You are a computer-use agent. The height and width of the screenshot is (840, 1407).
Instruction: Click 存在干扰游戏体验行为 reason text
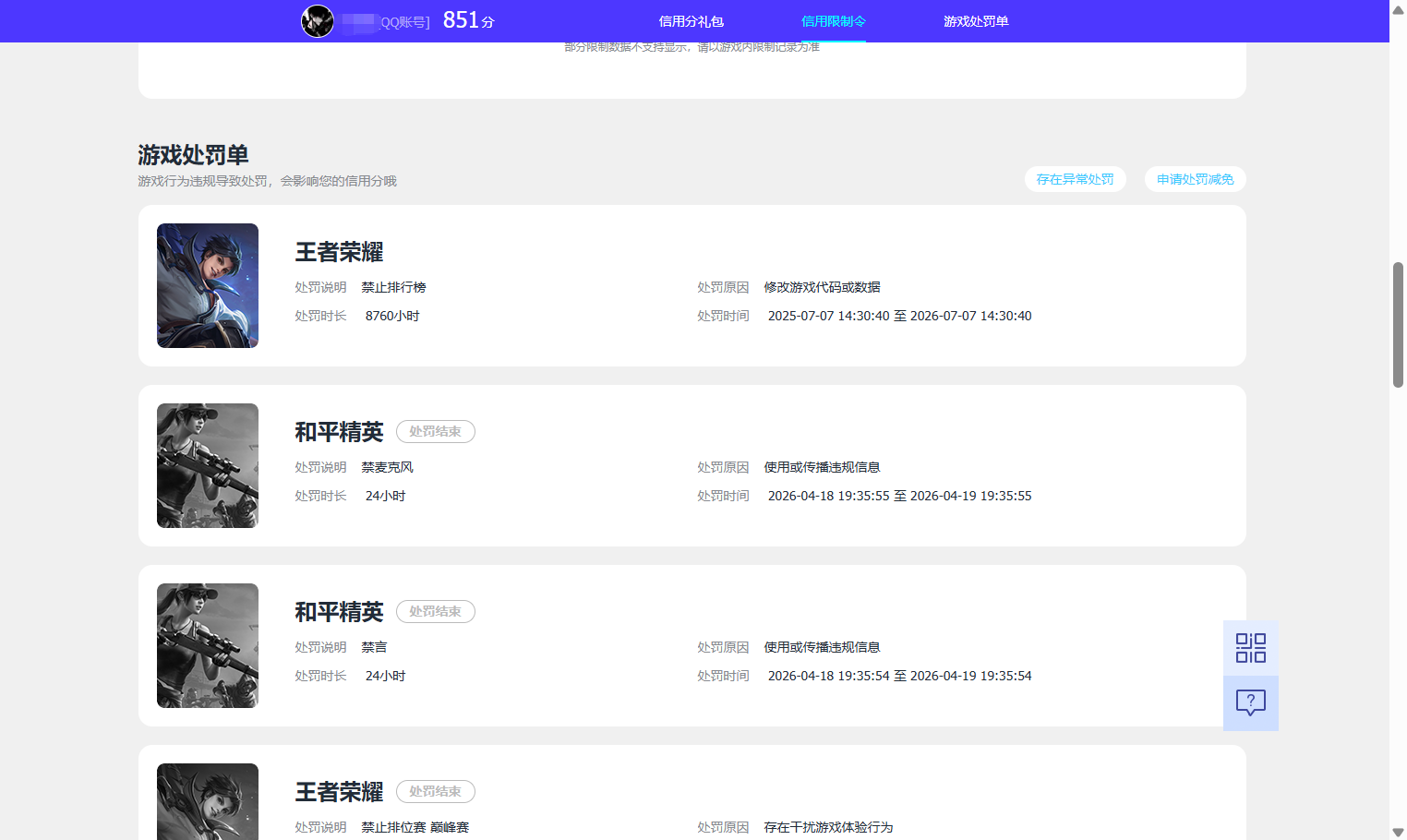(828, 827)
